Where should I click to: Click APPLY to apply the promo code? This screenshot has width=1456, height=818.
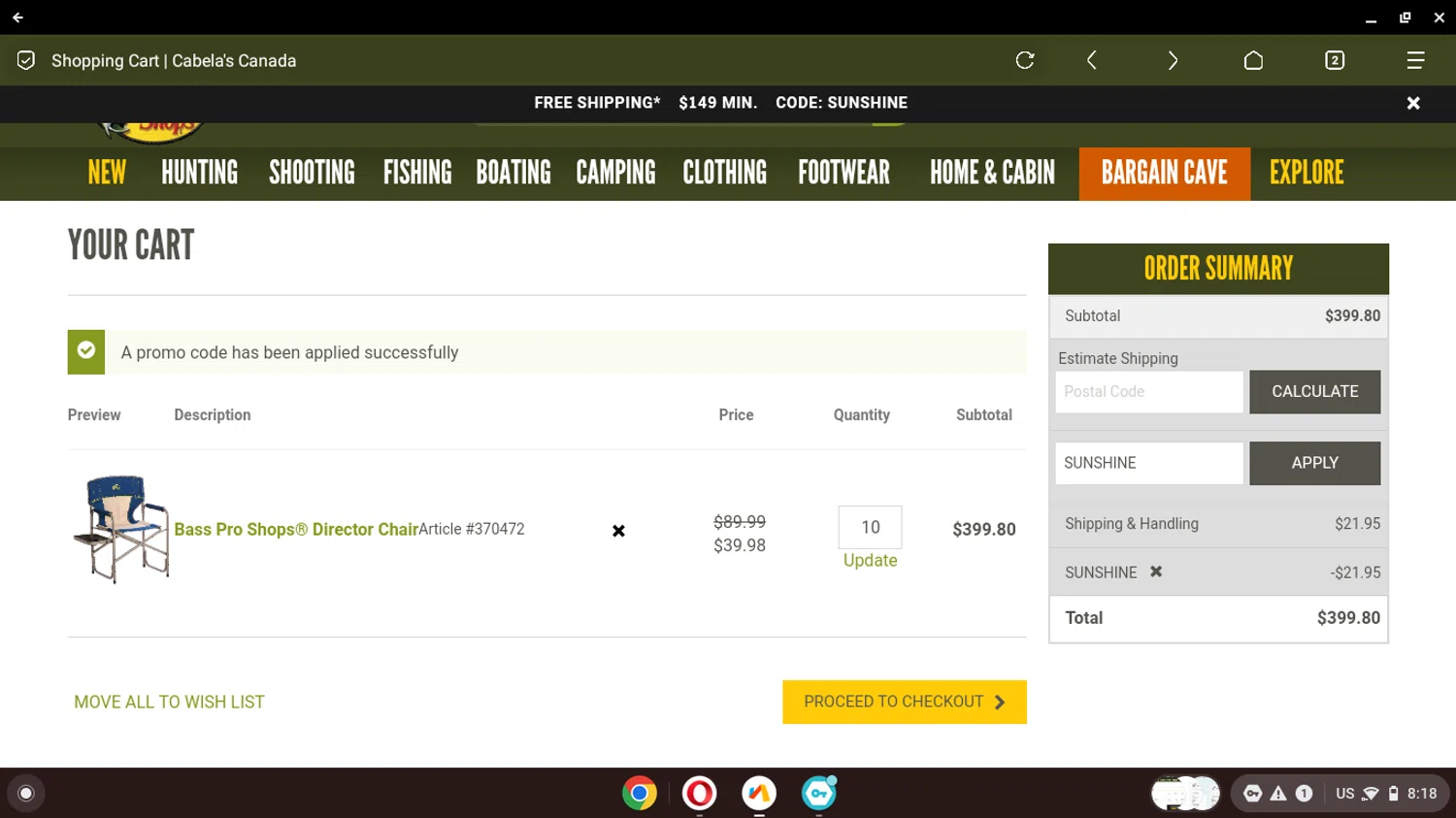(x=1314, y=463)
